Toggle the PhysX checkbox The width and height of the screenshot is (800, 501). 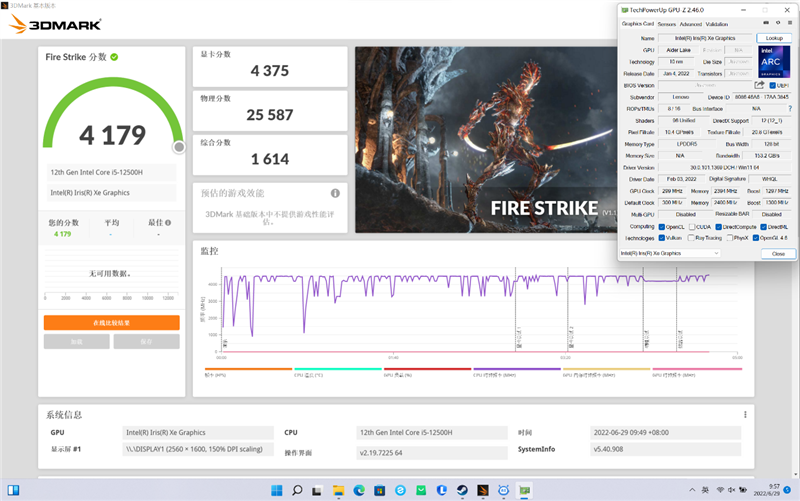(730, 238)
